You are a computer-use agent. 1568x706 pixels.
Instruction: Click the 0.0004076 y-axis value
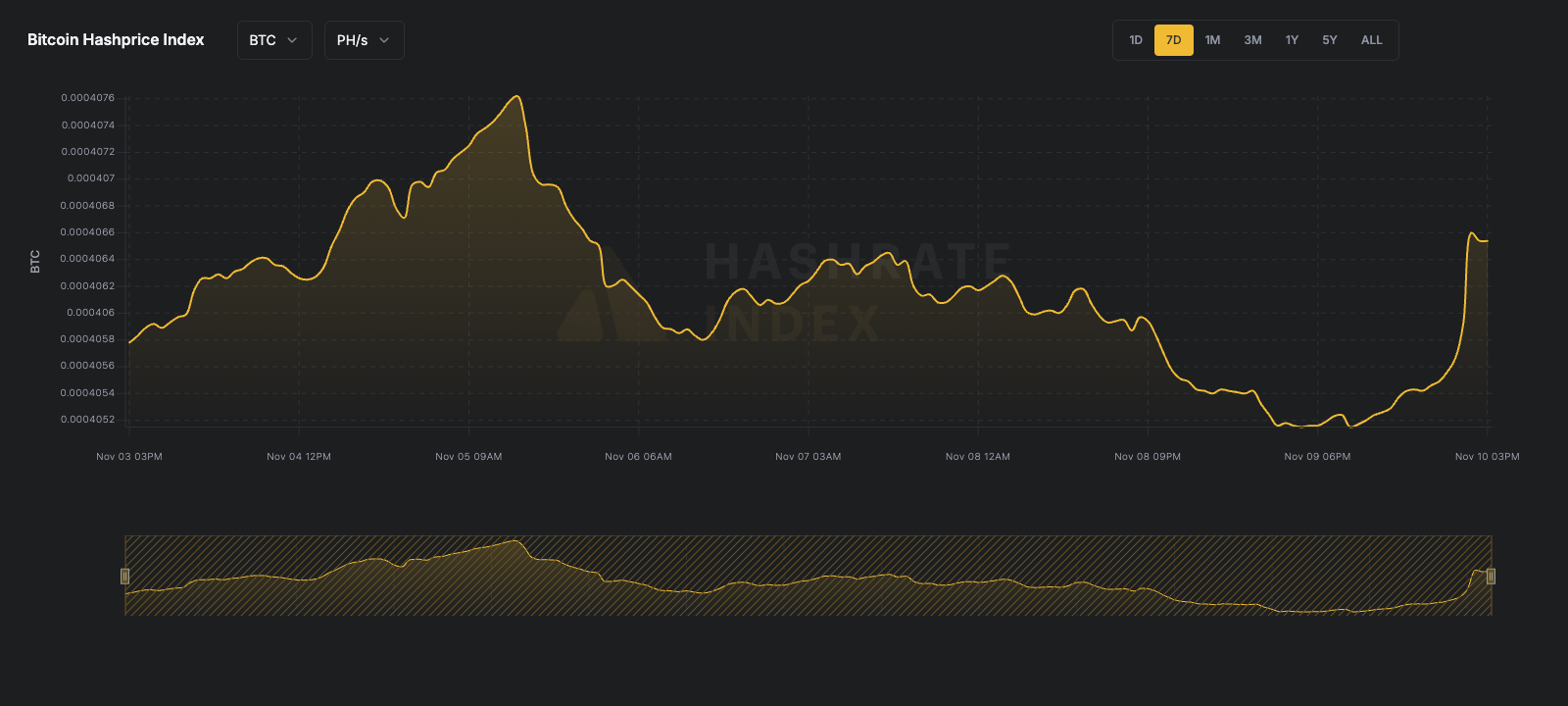(x=88, y=98)
